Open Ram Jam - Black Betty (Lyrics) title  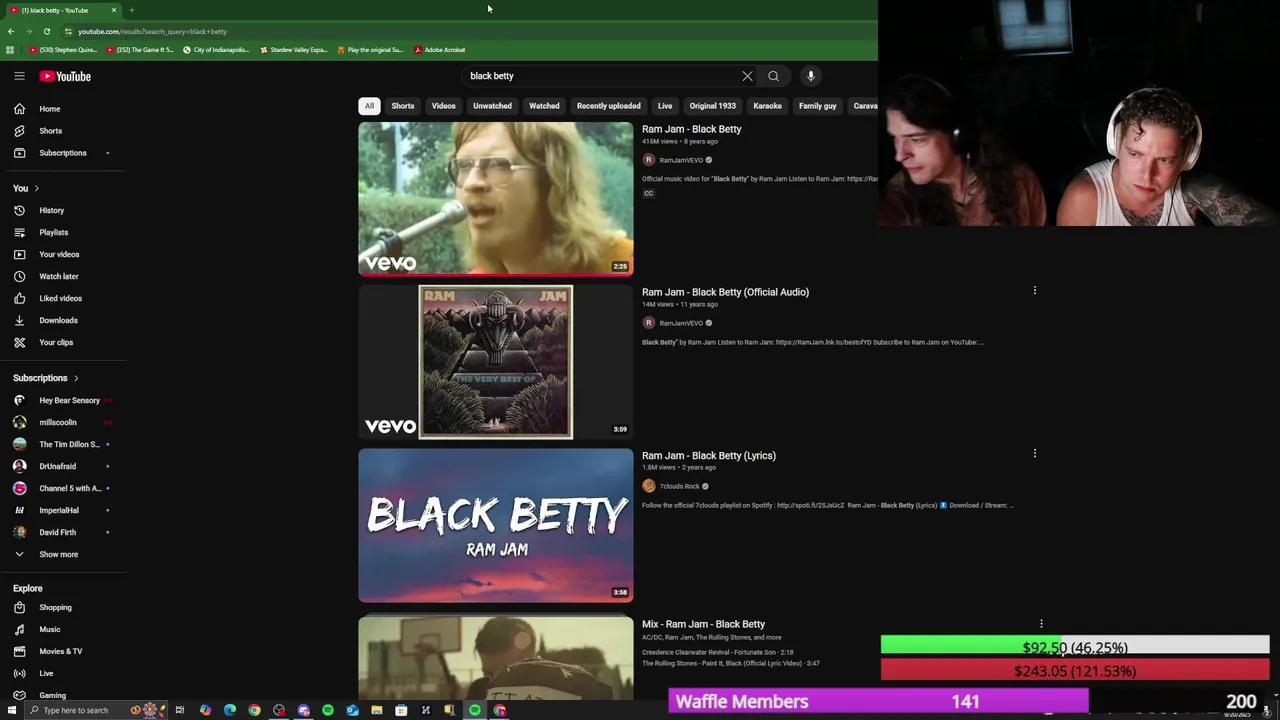click(x=709, y=455)
